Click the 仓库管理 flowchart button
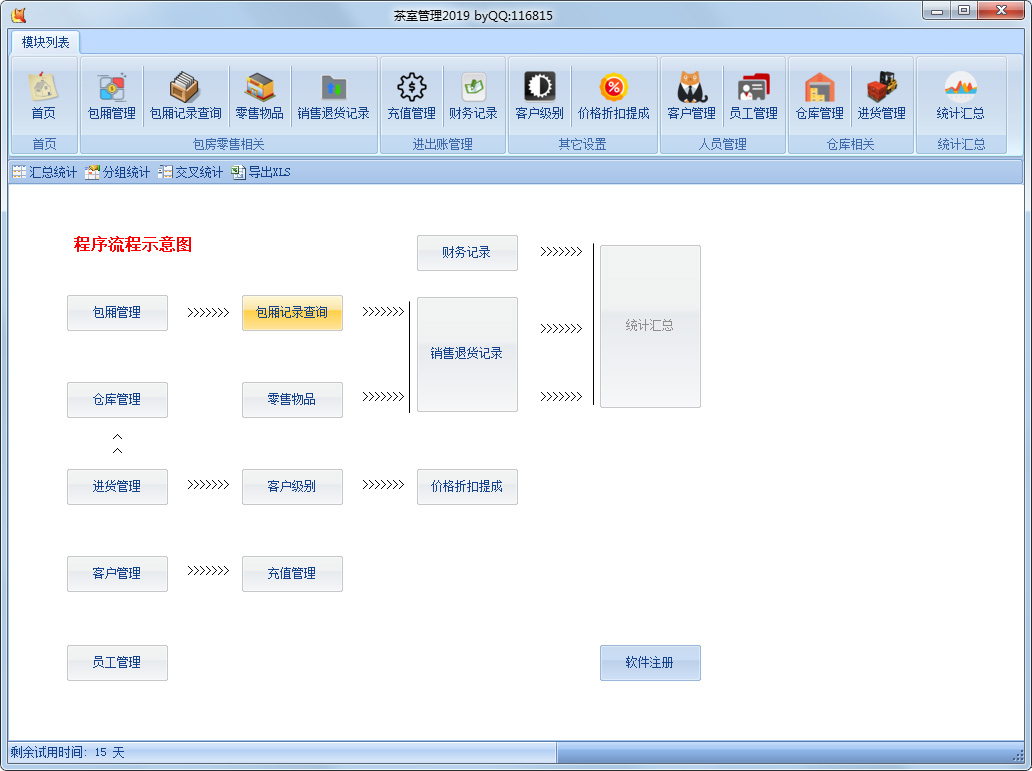 pyautogui.click(x=117, y=400)
